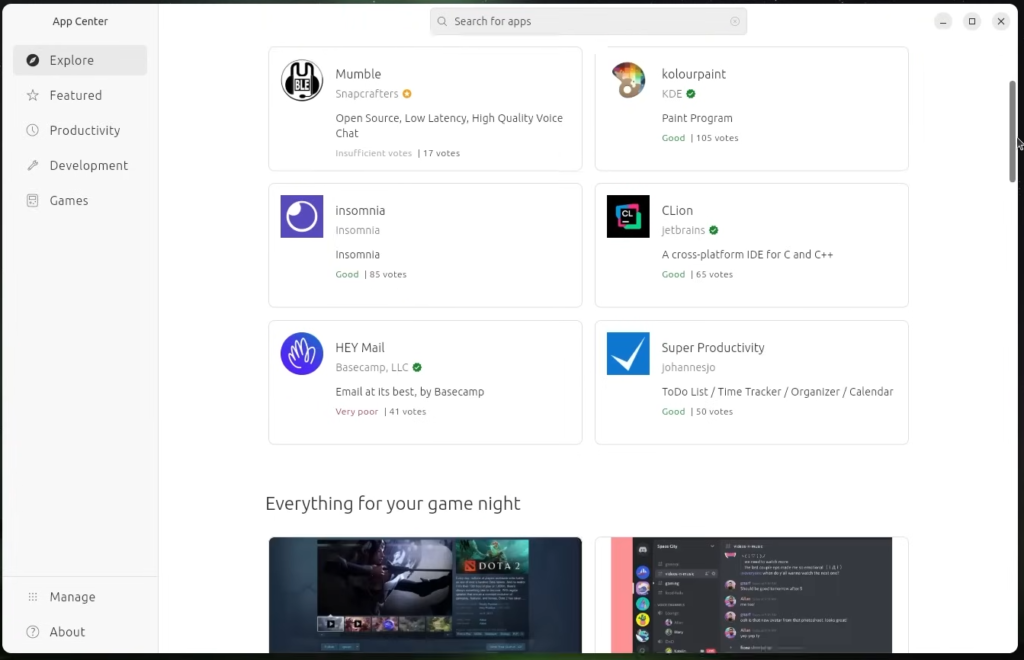This screenshot has width=1024, height=660.
Task: Maximize the App Center window
Action: pyautogui.click(x=972, y=22)
